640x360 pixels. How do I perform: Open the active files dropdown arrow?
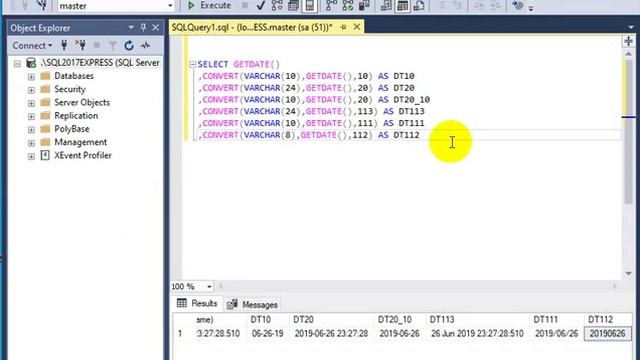631,27
